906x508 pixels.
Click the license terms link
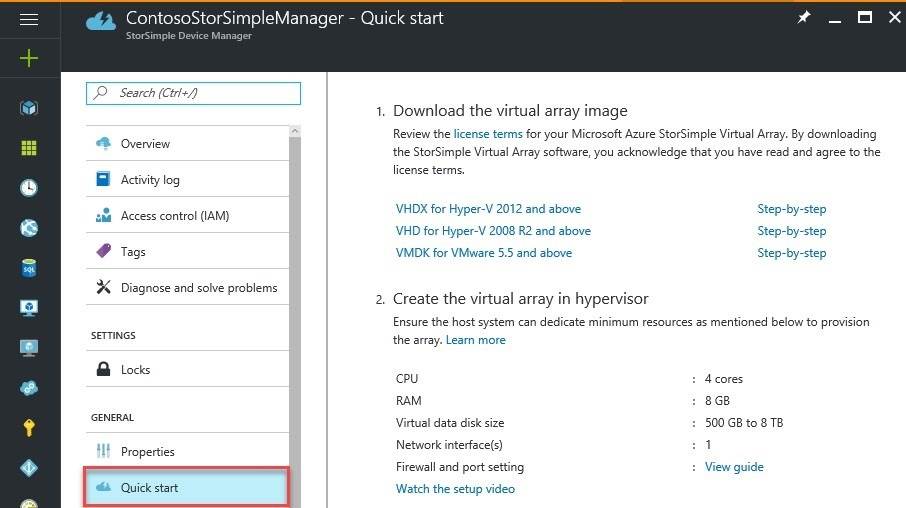[487, 134]
